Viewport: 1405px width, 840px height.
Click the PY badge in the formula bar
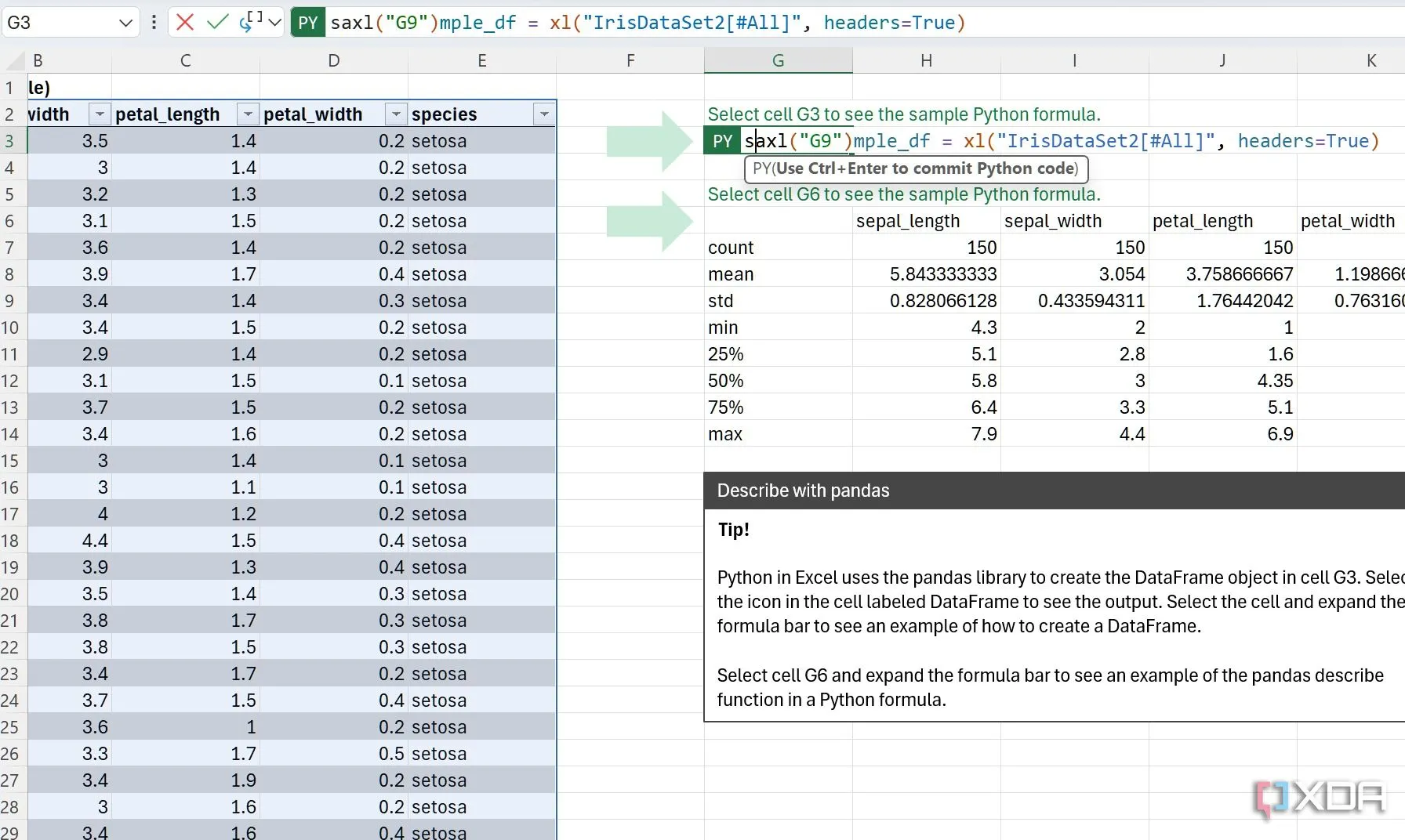308,23
